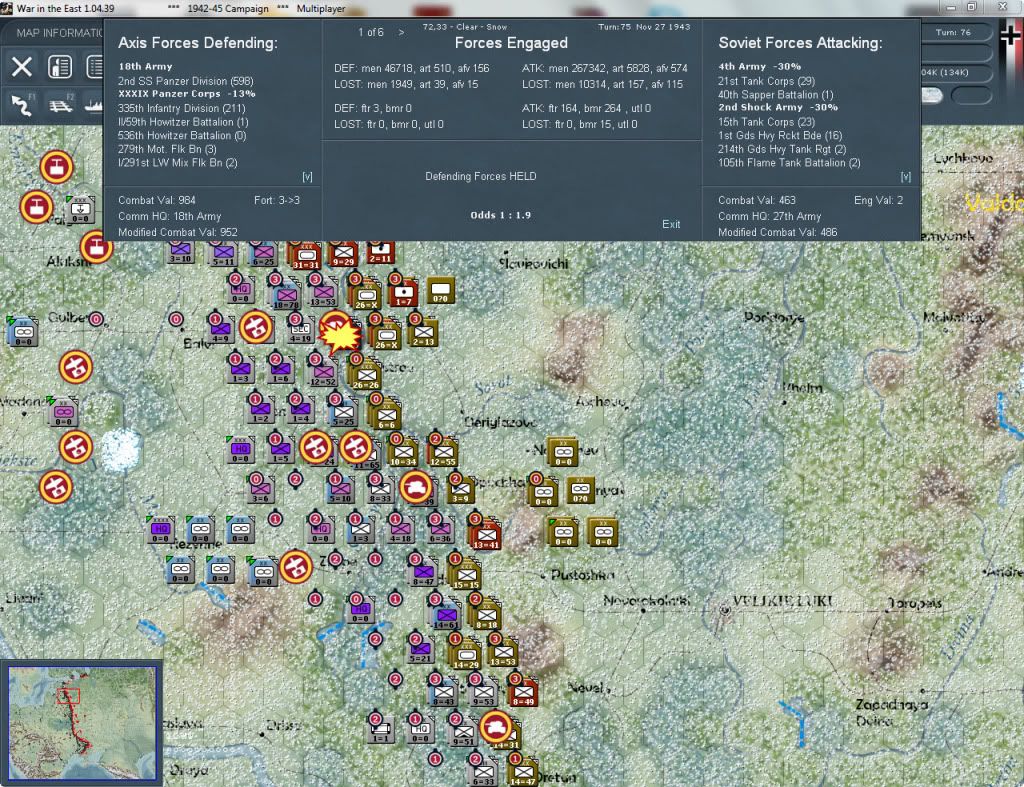Select the 1=1 unit counter
The width and height of the screenshot is (1024, 787).
coord(381,730)
